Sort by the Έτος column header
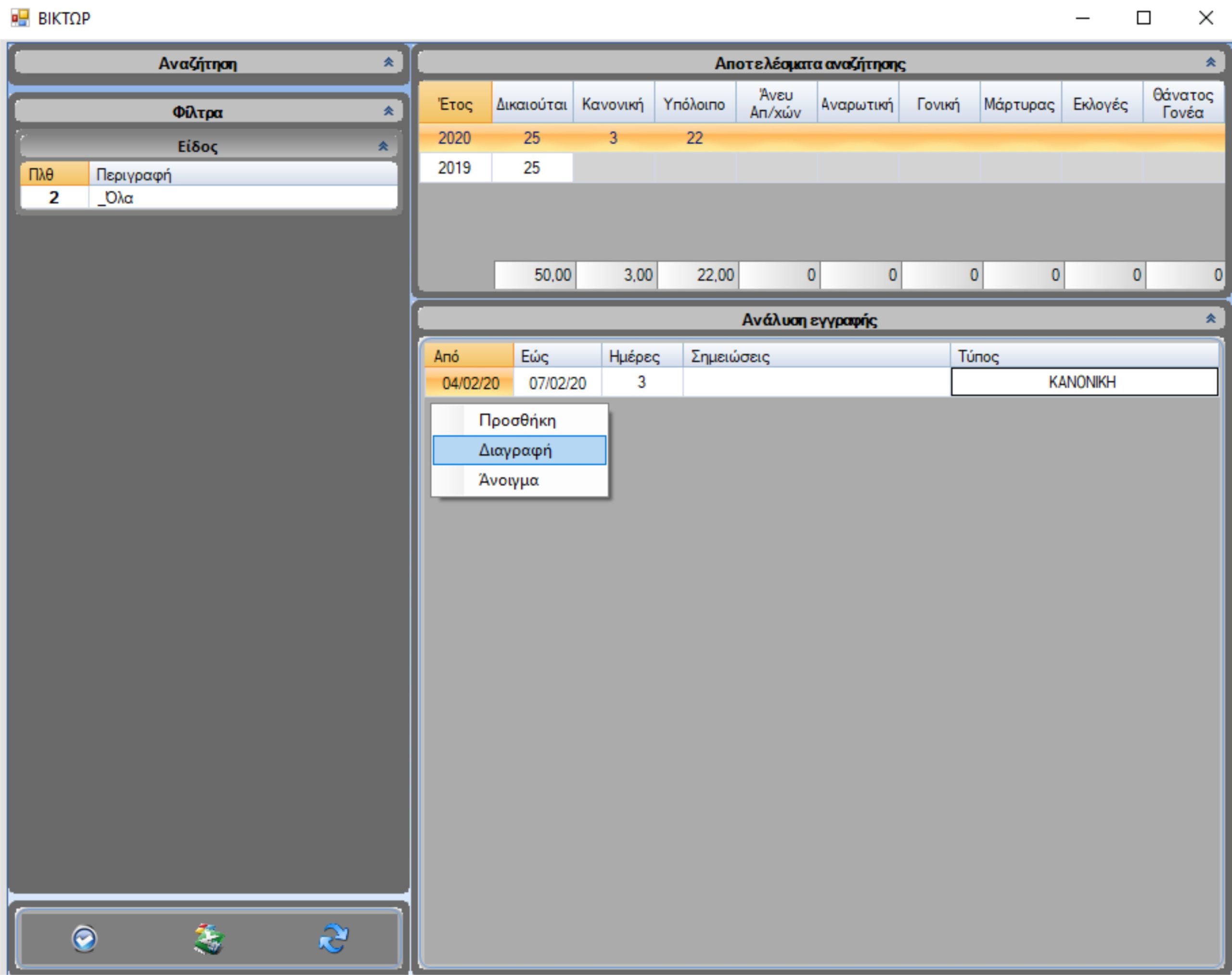The image size is (1232, 975). (x=455, y=103)
